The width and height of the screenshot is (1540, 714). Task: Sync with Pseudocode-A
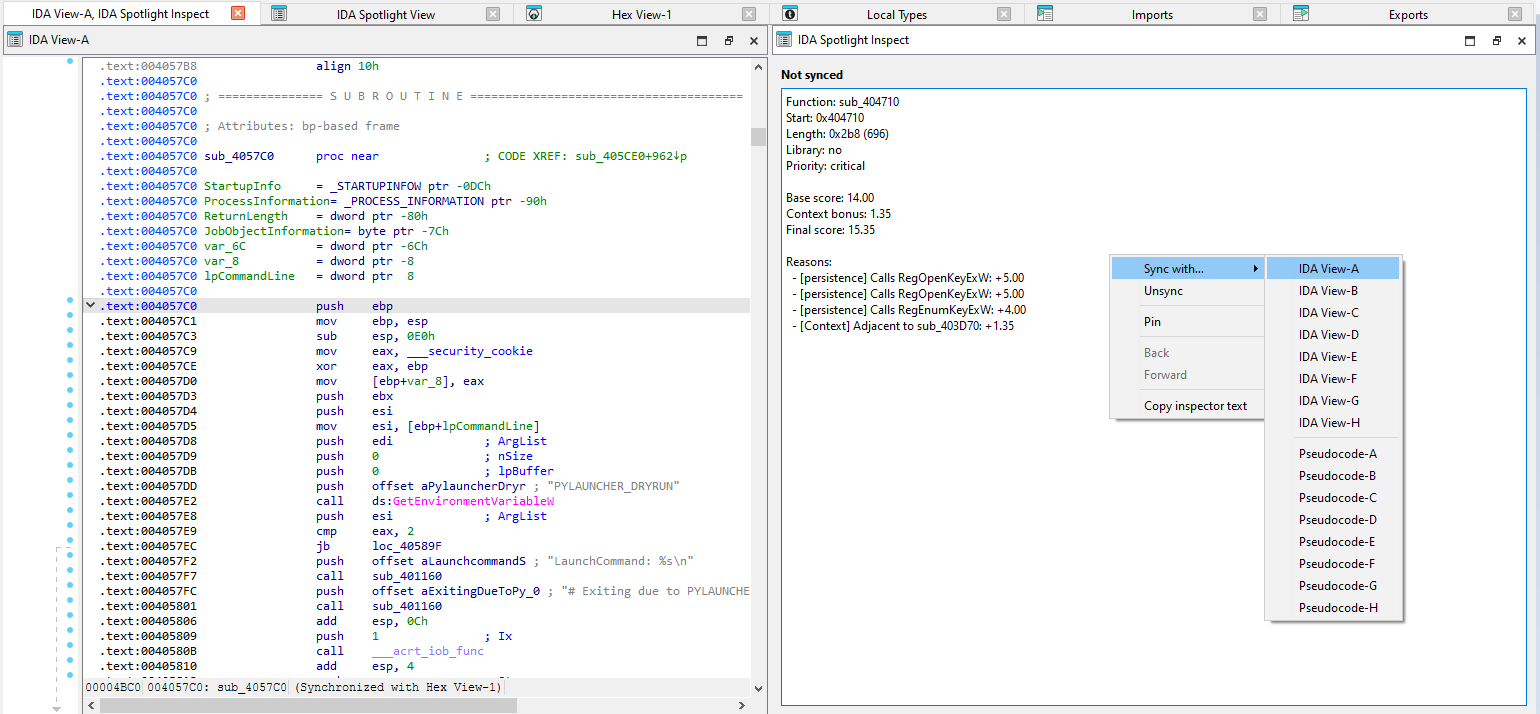point(1333,454)
